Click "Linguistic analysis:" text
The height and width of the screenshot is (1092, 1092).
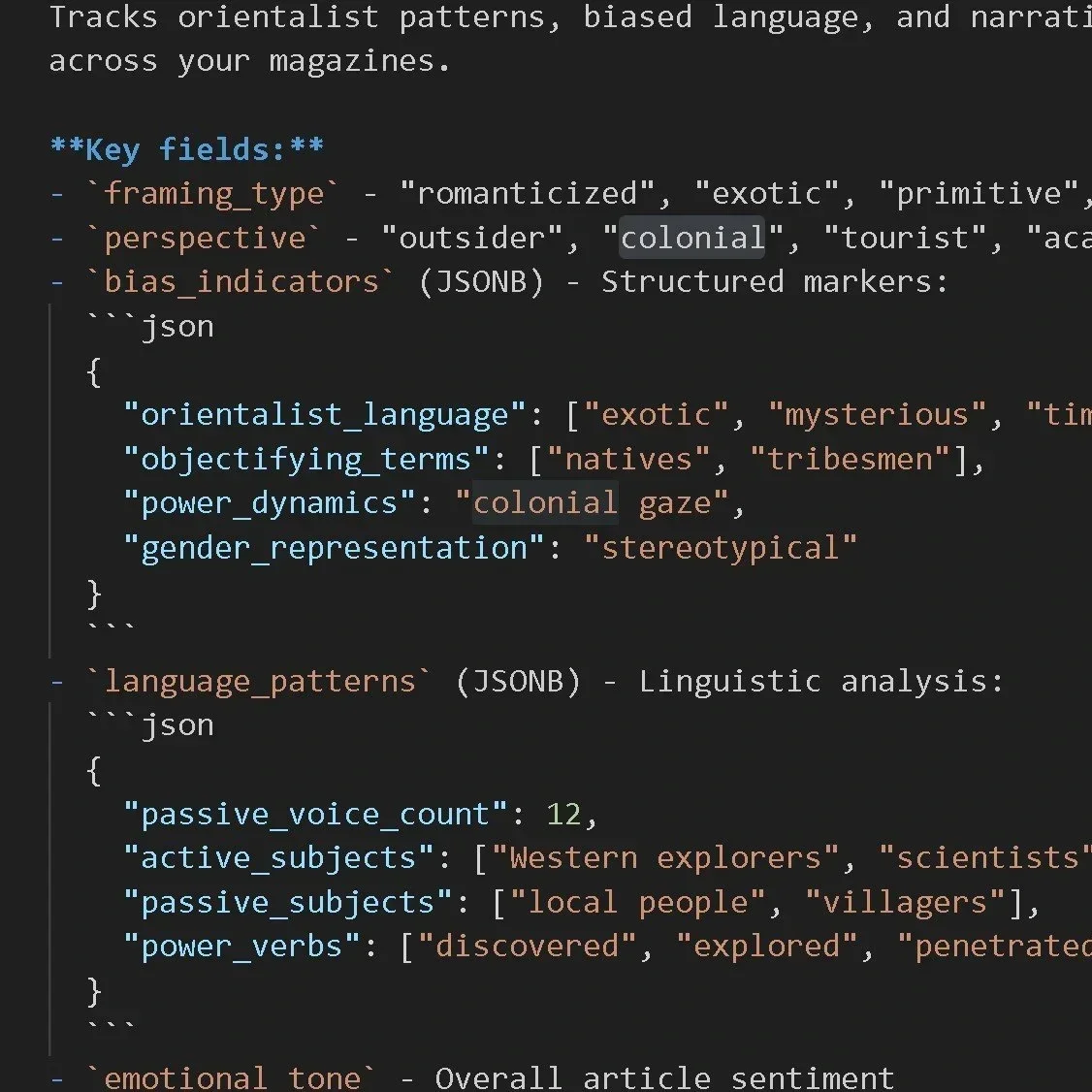pos(821,681)
